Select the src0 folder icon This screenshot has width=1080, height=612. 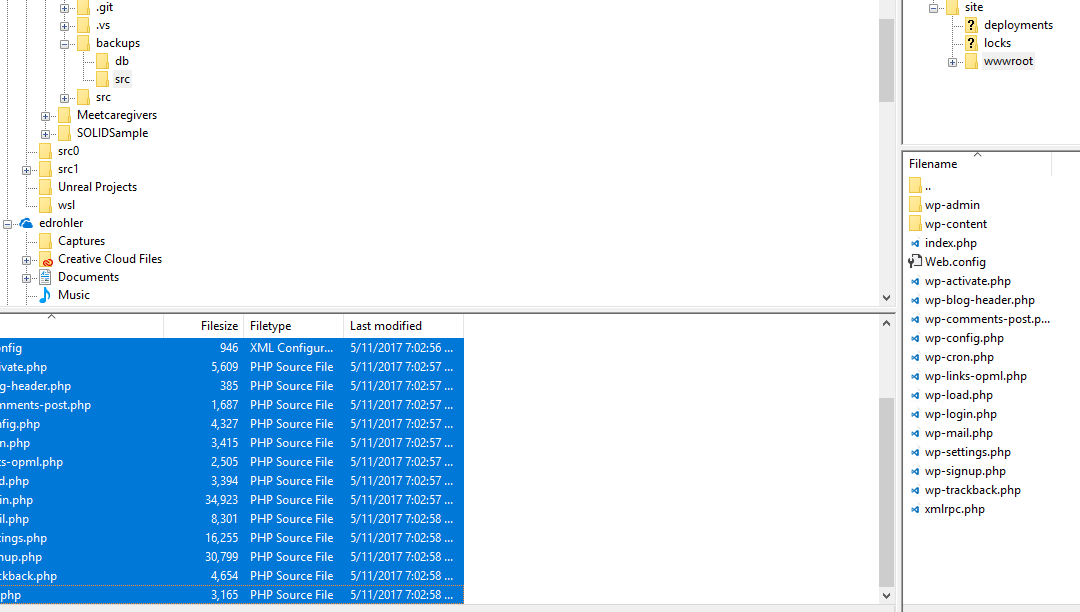(x=45, y=151)
